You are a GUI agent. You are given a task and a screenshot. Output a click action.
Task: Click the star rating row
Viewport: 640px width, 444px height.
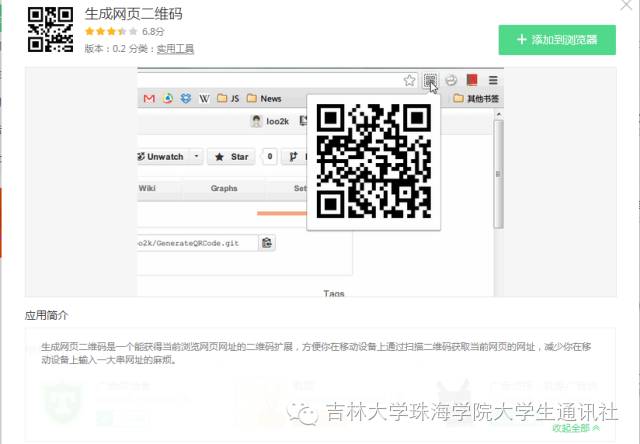pos(111,31)
